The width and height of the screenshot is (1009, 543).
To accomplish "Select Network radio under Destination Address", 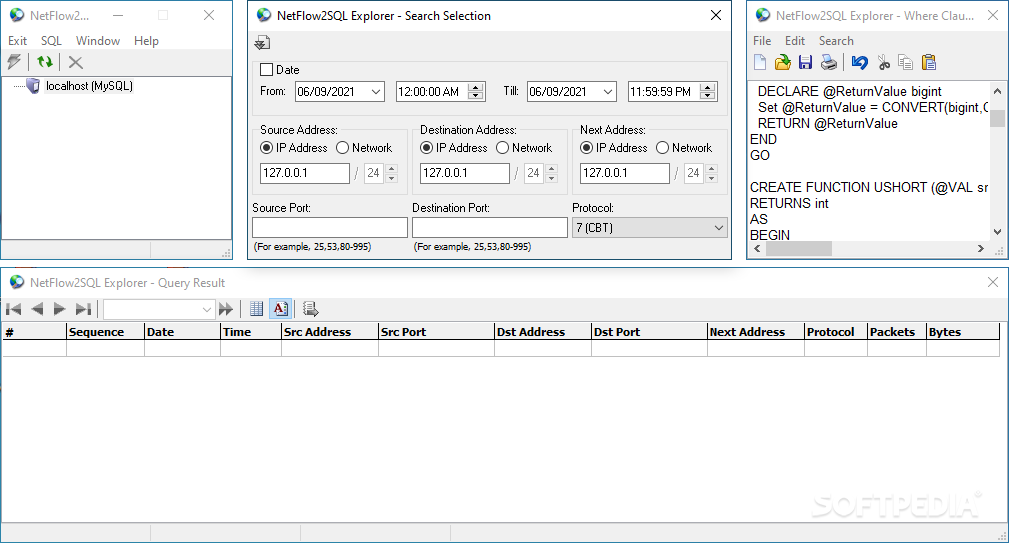I will [503, 148].
